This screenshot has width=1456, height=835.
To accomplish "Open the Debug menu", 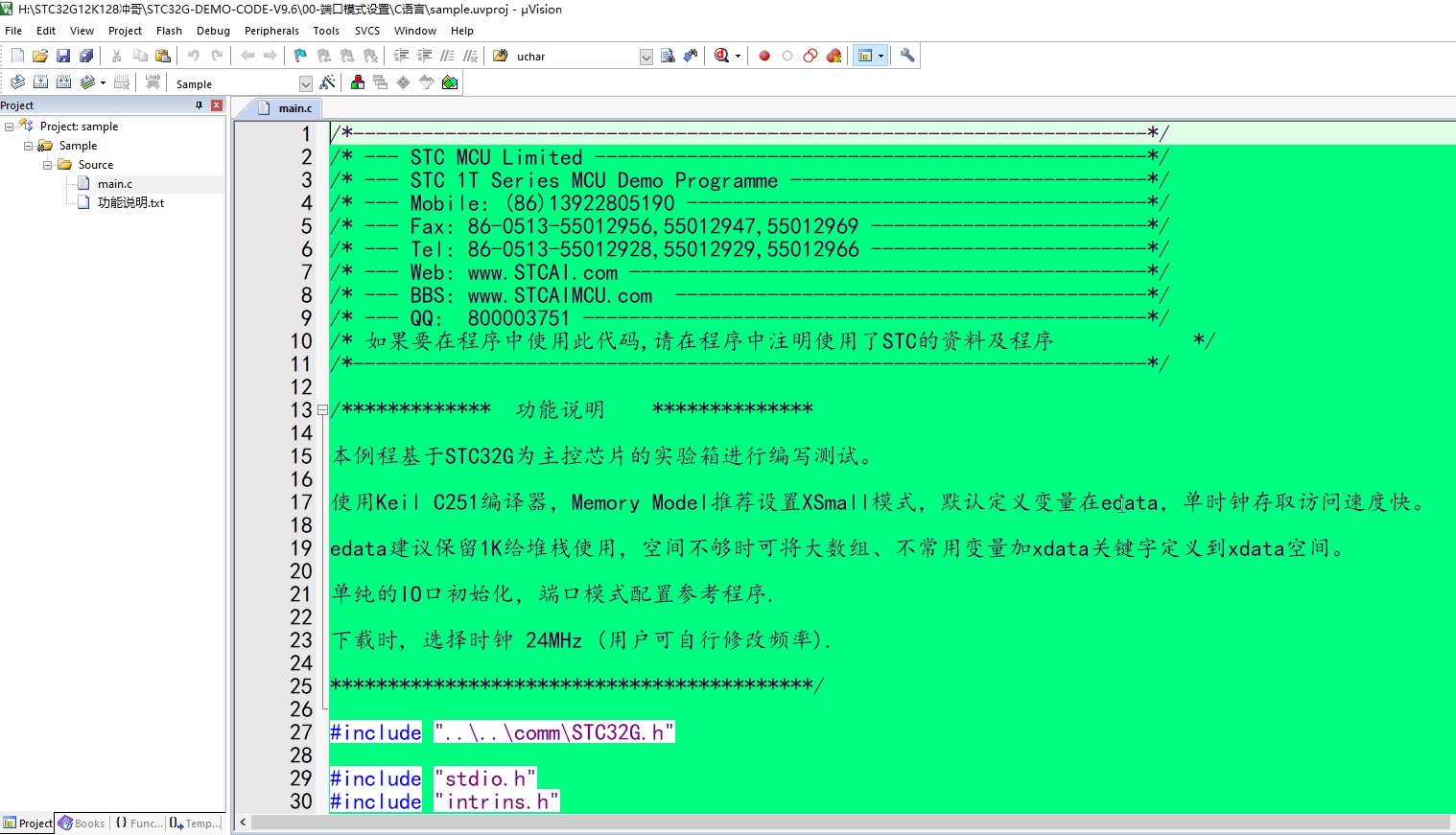I will [214, 31].
